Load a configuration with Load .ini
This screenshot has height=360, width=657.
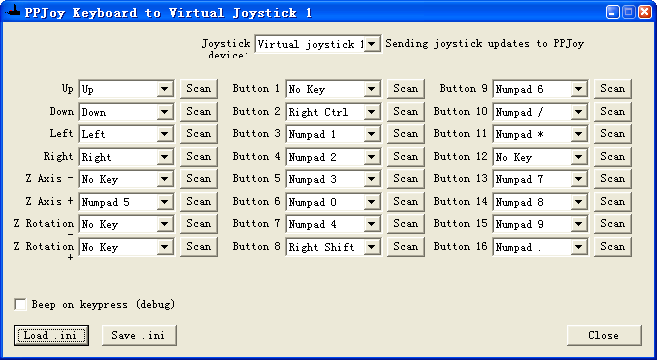(x=51, y=335)
